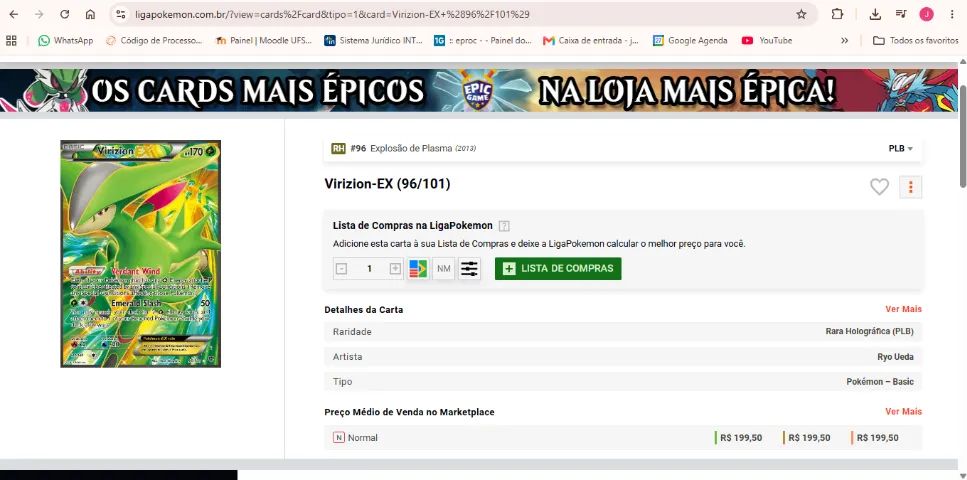This screenshot has width=967, height=480.
Task: Click the Rara Holográfica (PLB) rarity value
Action: tap(870, 331)
